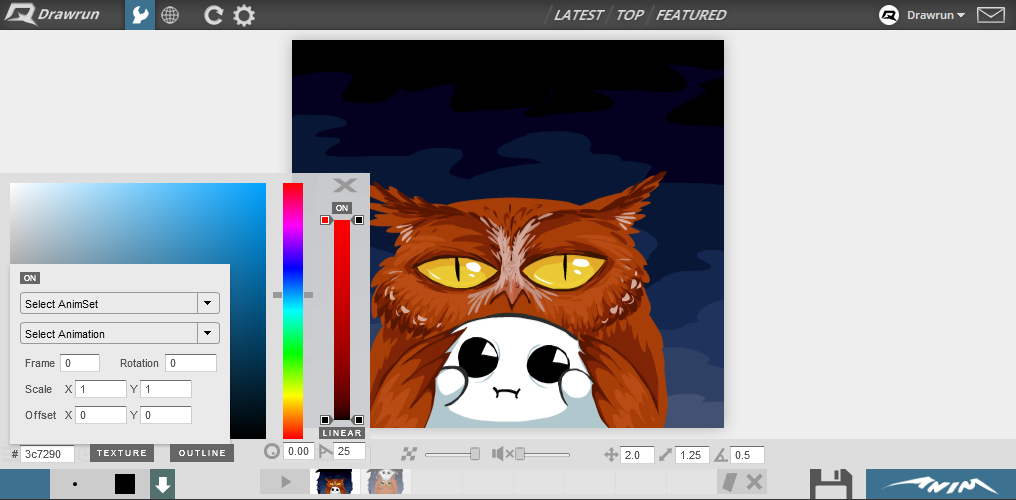Select the second faded owl frame thumbnail
This screenshot has width=1016, height=500.
coord(386,482)
